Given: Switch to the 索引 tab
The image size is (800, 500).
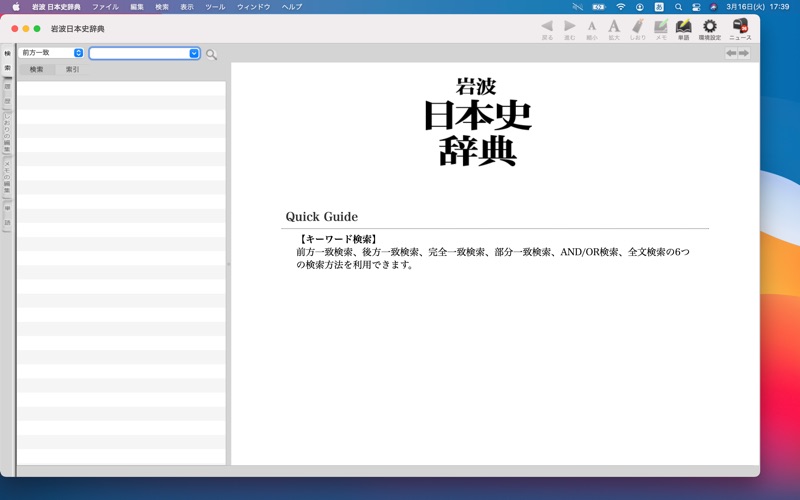Looking at the screenshot, I should (72, 70).
